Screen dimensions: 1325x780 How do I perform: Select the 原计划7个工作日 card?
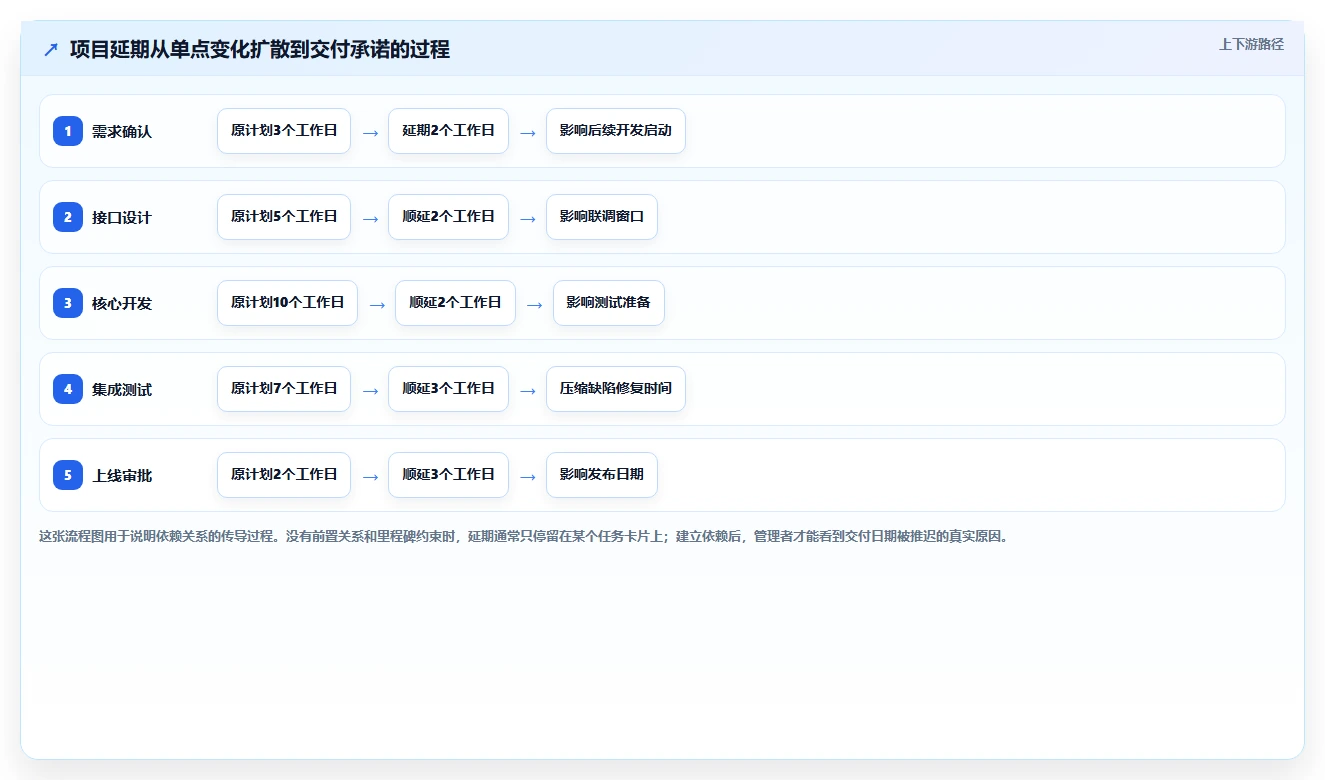(x=284, y=389)
